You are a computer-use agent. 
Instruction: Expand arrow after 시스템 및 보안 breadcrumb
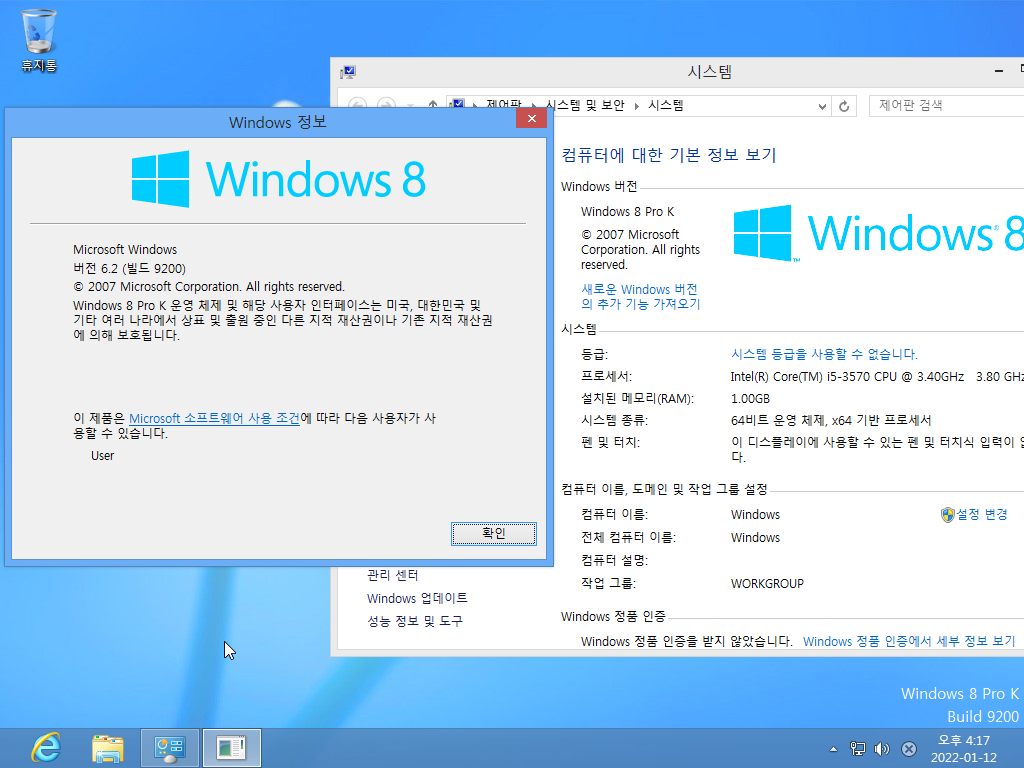click(x=637, y=106)
